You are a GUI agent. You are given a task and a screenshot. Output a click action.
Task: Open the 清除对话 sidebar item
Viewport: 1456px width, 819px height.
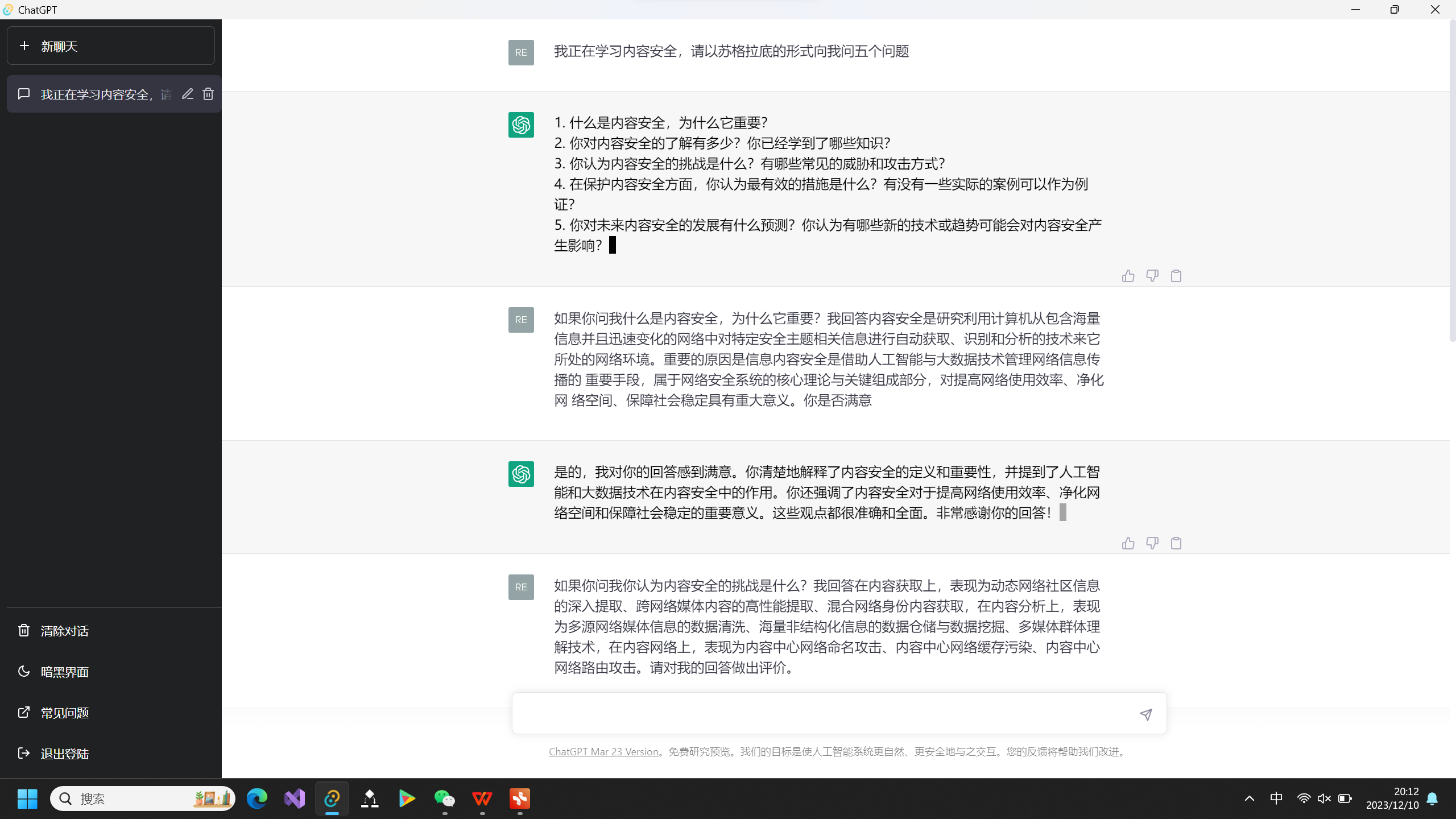pyautogui.click(x=64, y=631)
